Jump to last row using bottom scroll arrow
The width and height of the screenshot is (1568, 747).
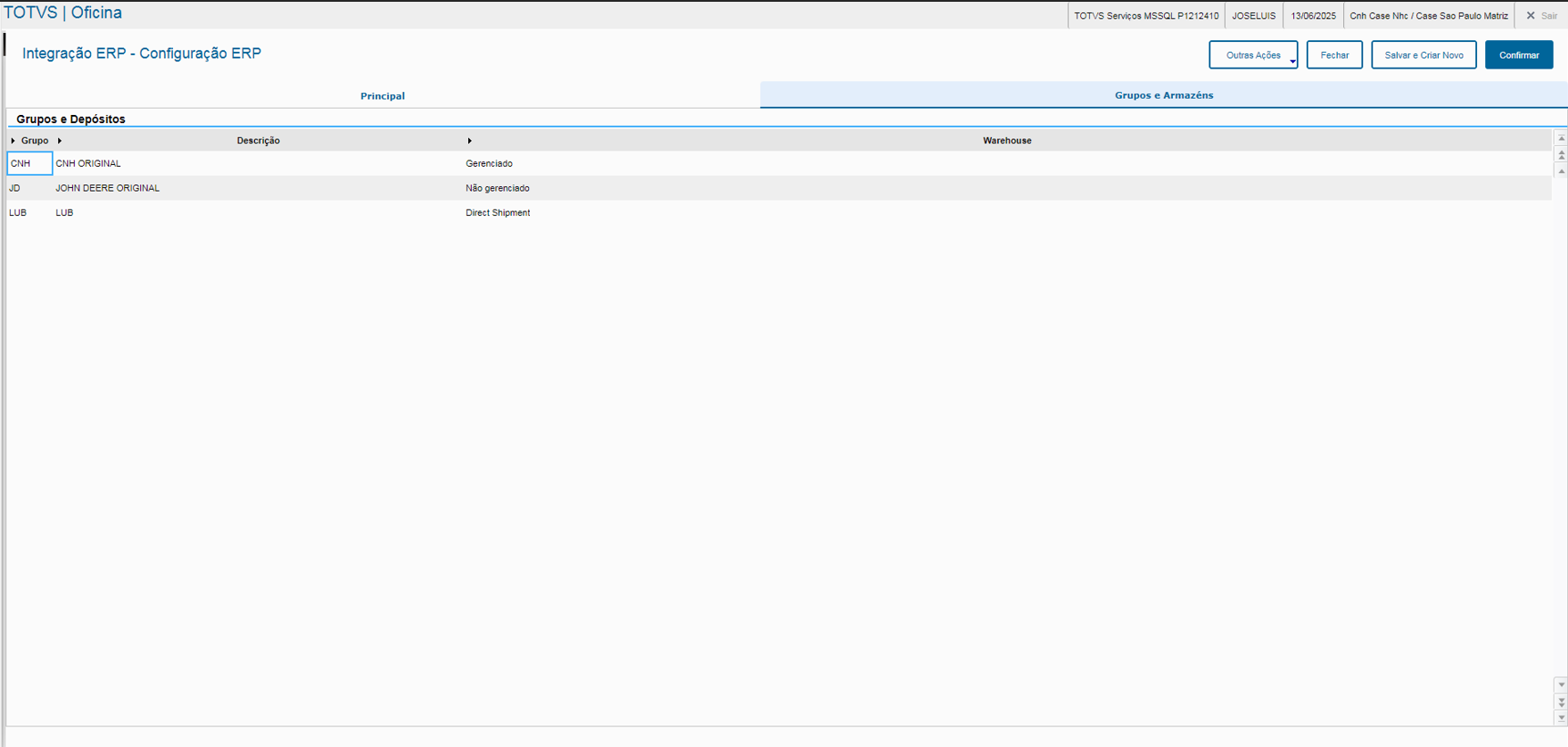1561,718
